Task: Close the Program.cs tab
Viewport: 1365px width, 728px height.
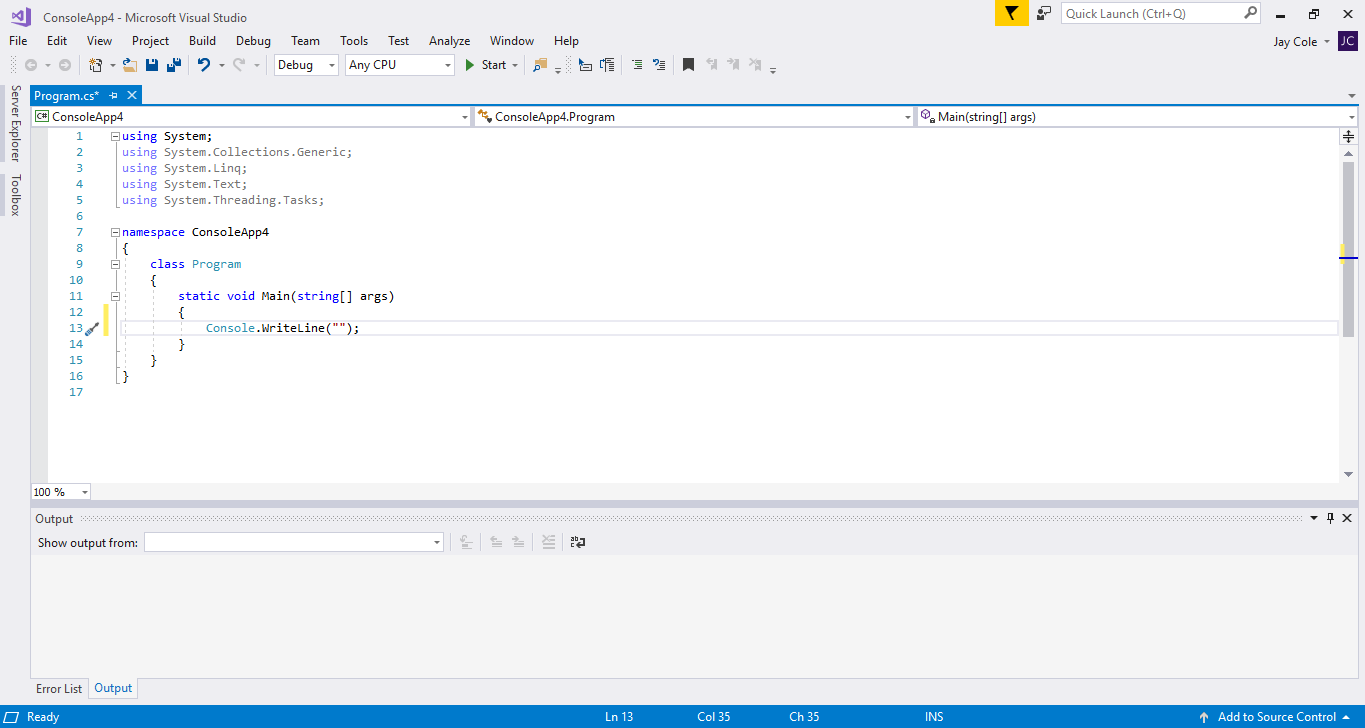Action: 131,96
